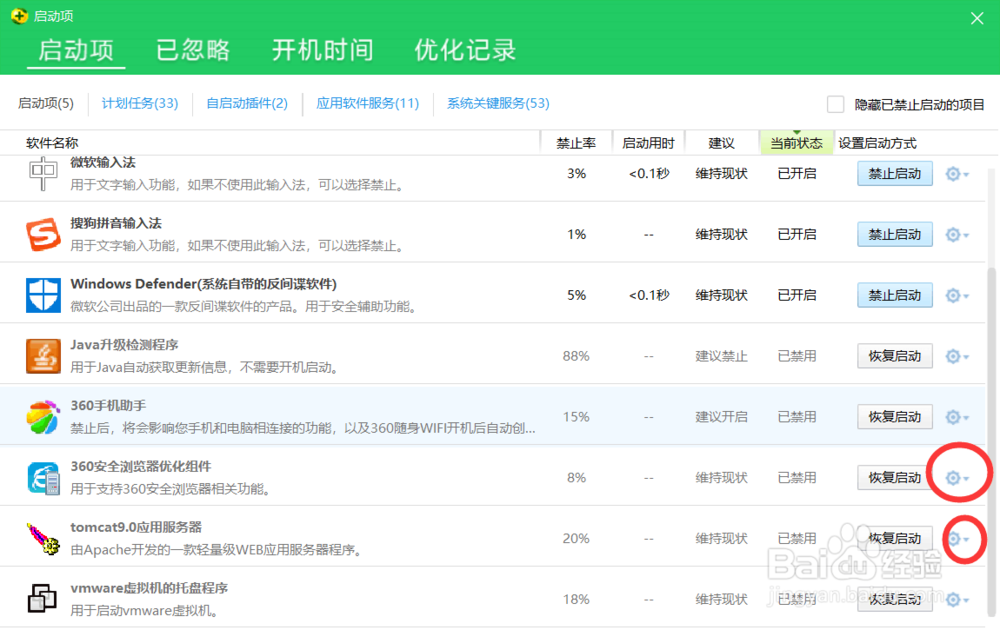Switch to the 启动项 main tab
Viewport: 1000px width, 630px height.
[x=76, y=50]
